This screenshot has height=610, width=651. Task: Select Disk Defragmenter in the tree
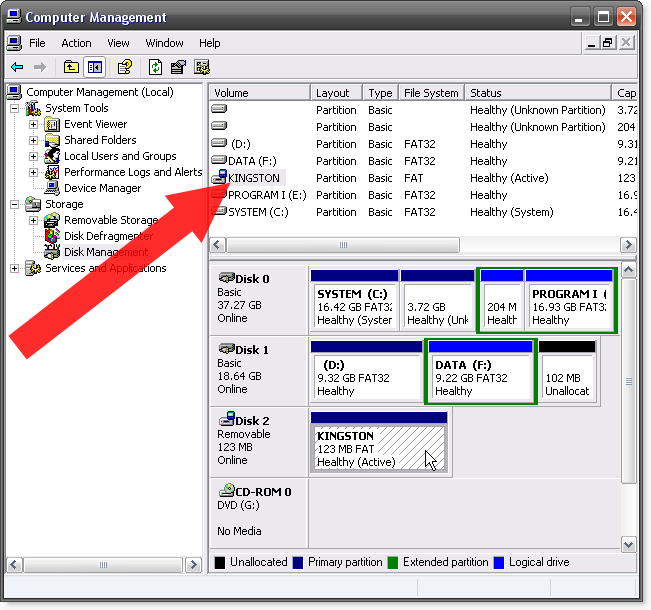[108, 236]
